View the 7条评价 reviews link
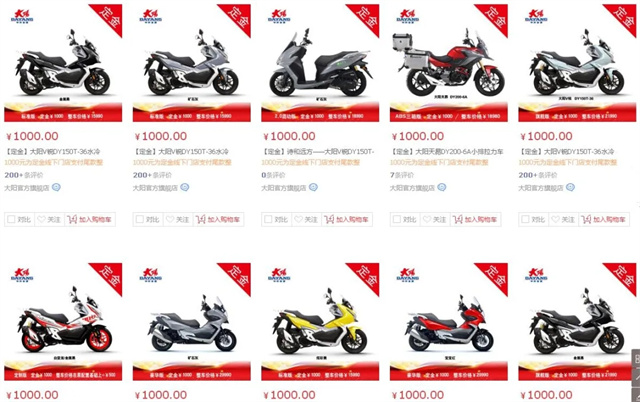Image resolution: width=640 pixels, height=402 pixels. click(402, 175)
